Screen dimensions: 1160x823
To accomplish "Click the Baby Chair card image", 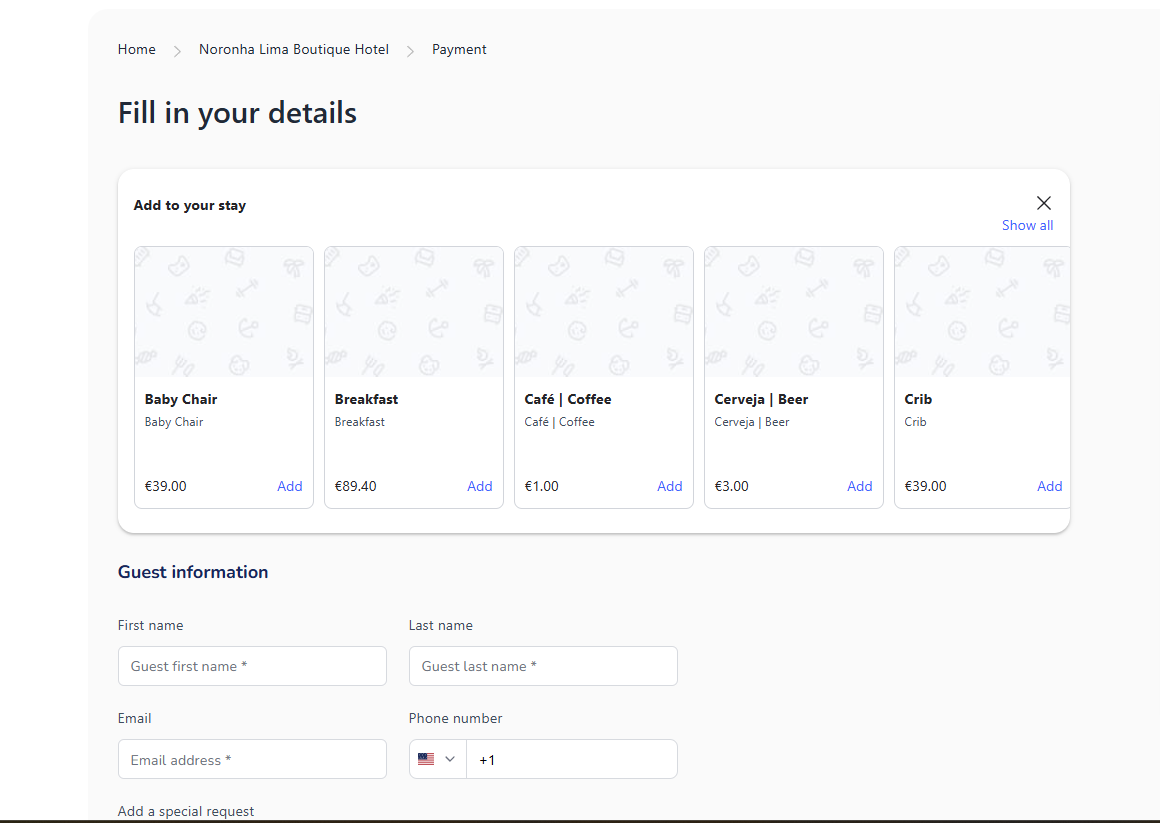I will (224, 312).
